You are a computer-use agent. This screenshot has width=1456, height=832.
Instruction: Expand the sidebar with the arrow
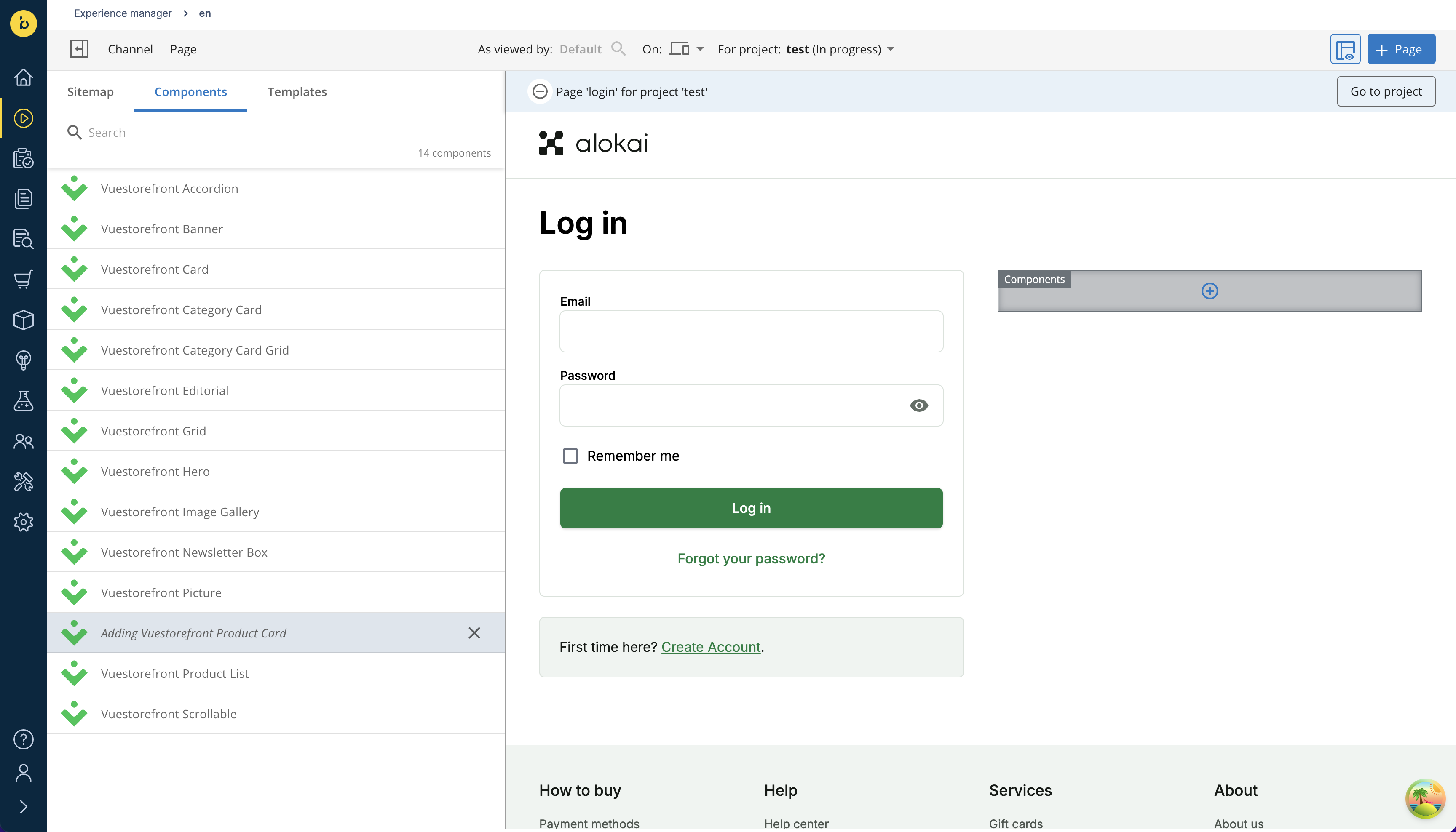pos(24,807)
